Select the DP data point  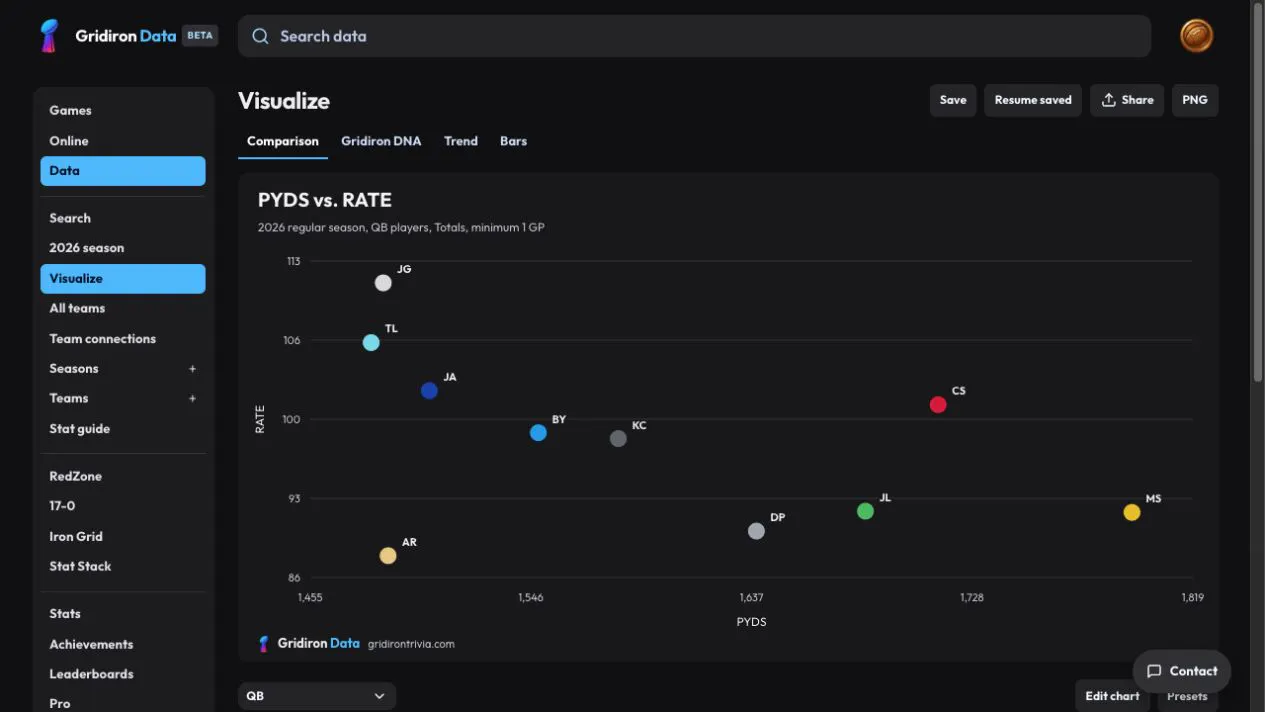tap(756, 531)
